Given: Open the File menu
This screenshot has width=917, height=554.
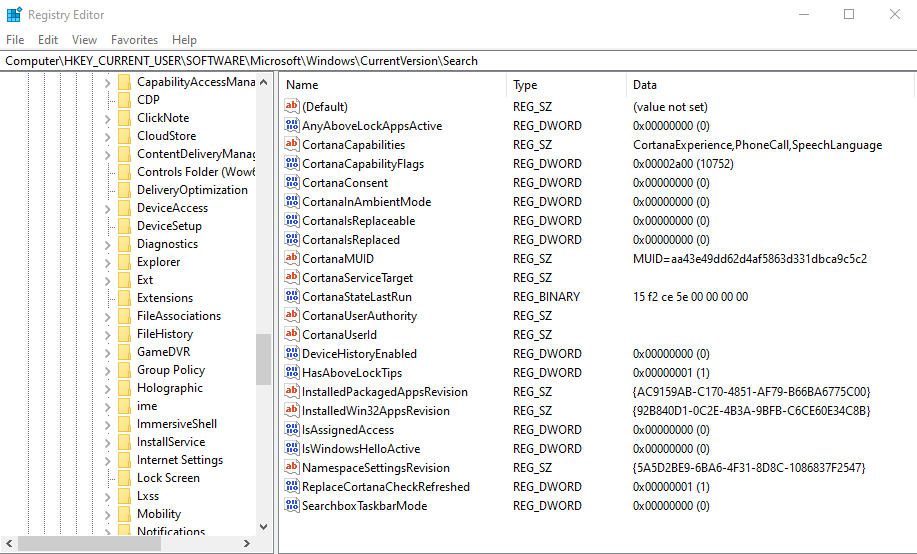Looking at the screenshot, I should pyautogui.click(x=15, y=40).
